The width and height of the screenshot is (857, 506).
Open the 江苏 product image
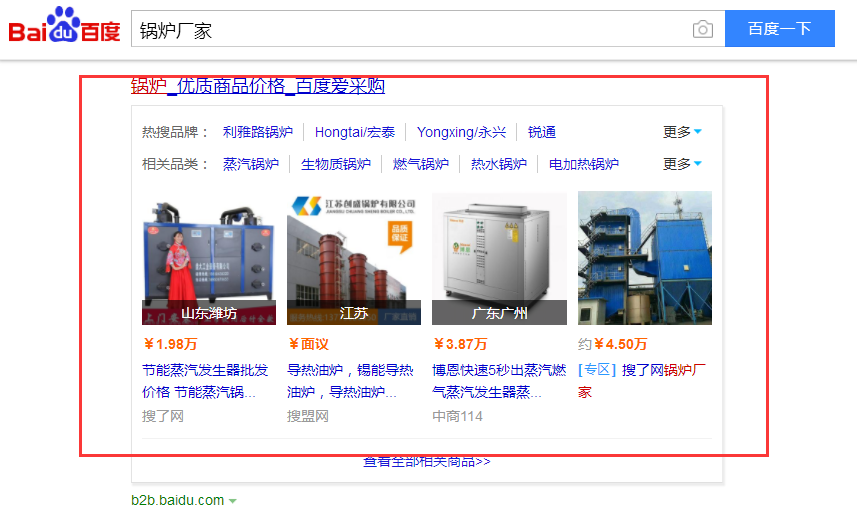(x=354, y=258)
